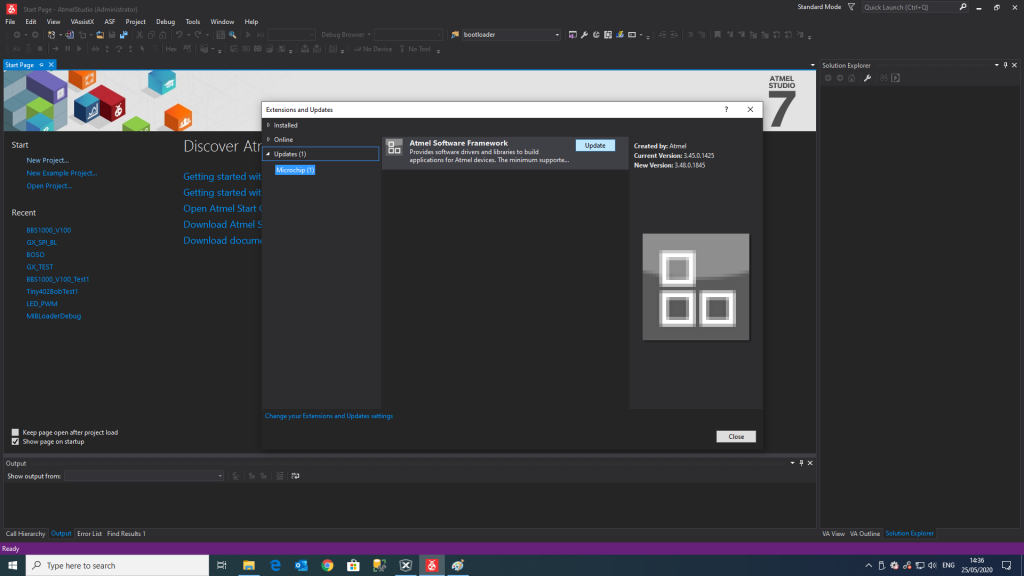Click the New Project toolbar icon

pos(52,35)
